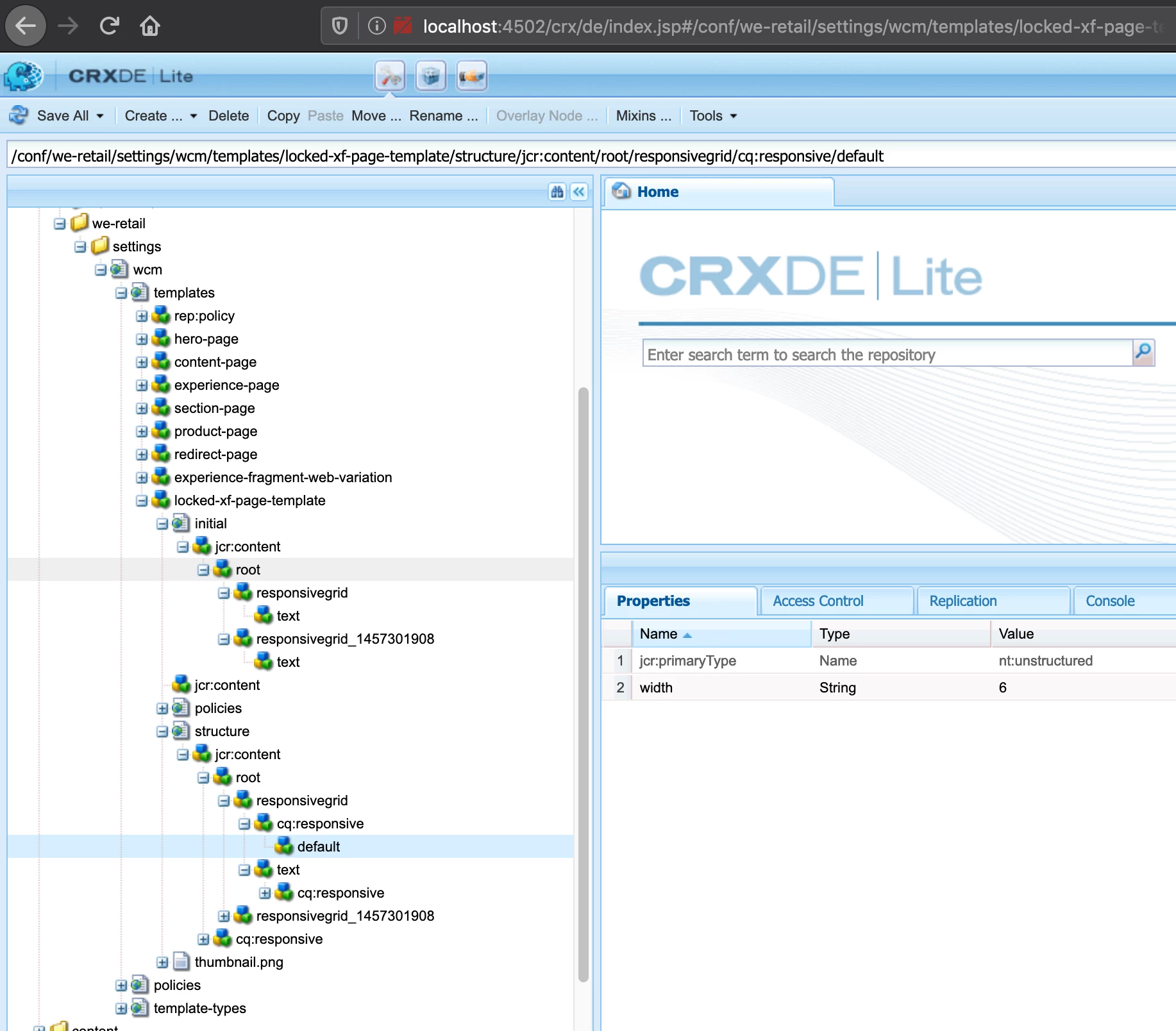Select the wcm node icon
1176x1031 pixels.
(x=119, y=269)
